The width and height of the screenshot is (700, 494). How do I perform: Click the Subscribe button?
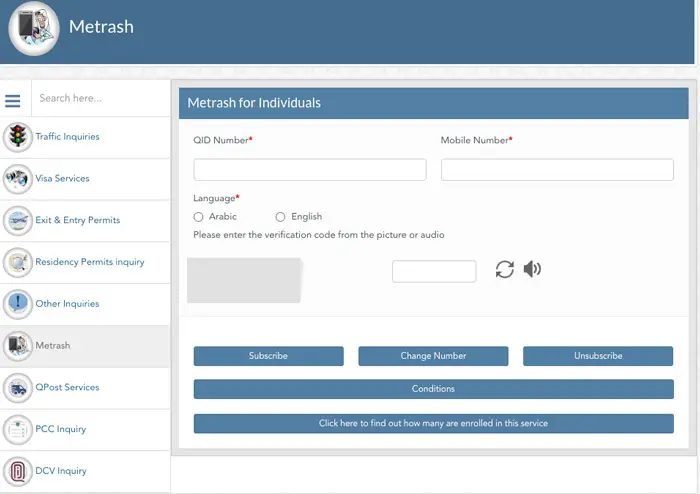tap(268, 356)
